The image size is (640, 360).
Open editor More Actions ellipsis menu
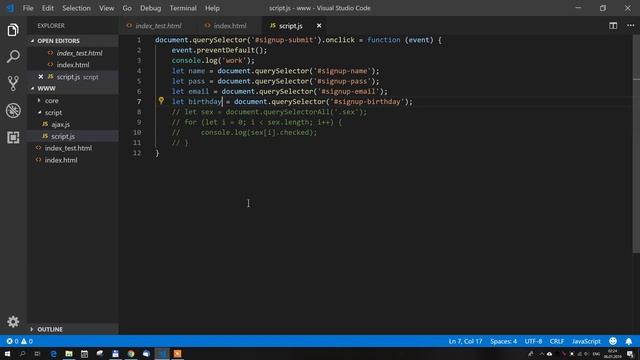click(x=631, y=25)
